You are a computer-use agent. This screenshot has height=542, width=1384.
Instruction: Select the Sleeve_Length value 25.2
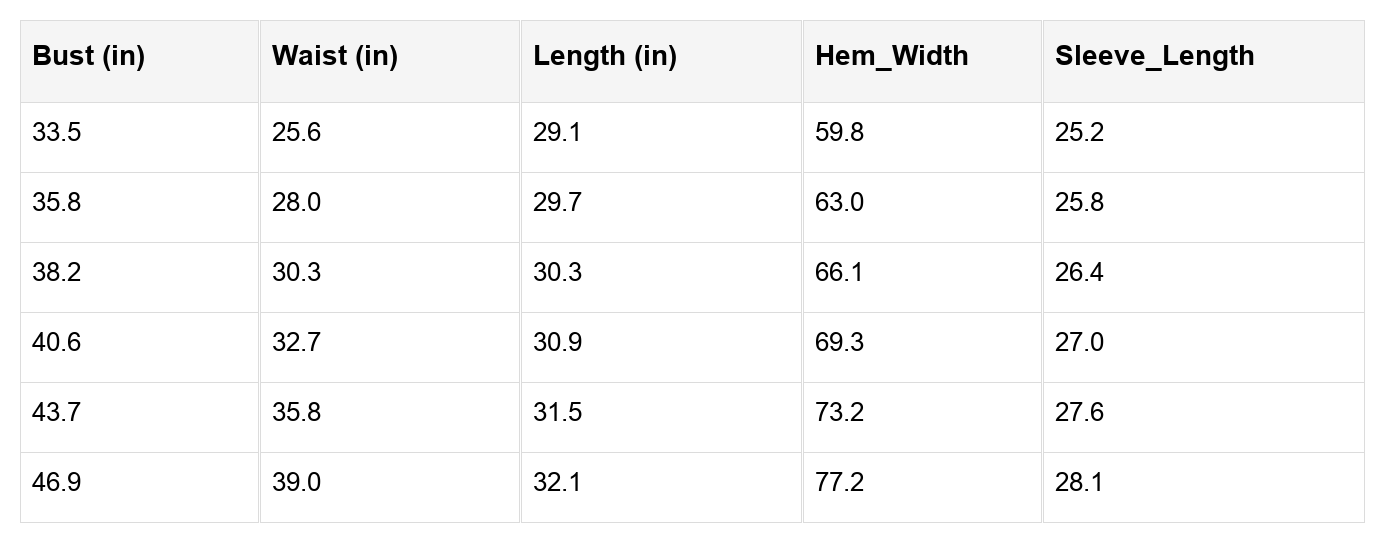point(1079,133)
